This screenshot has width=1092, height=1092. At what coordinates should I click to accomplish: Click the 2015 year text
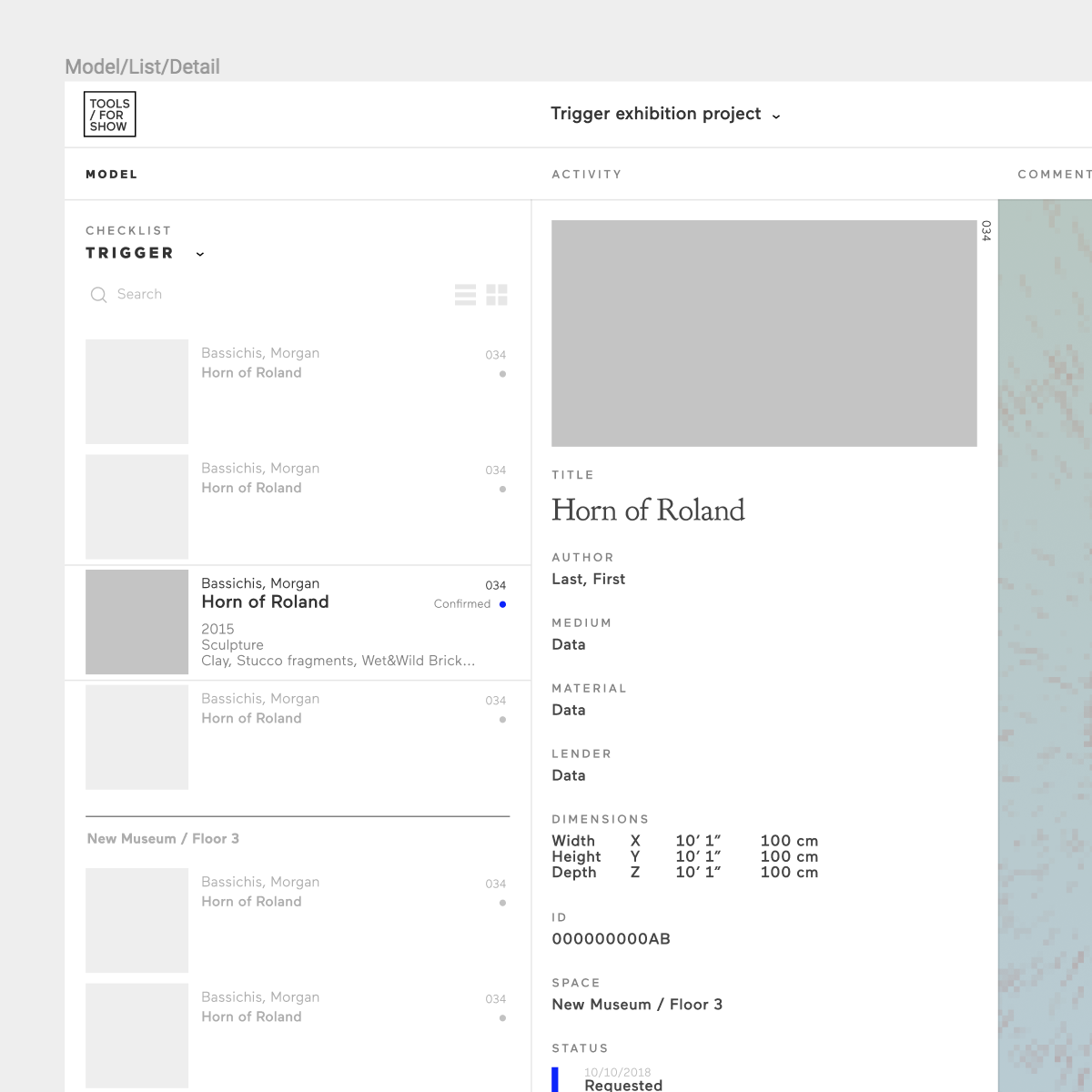click(x=217, y=629)
